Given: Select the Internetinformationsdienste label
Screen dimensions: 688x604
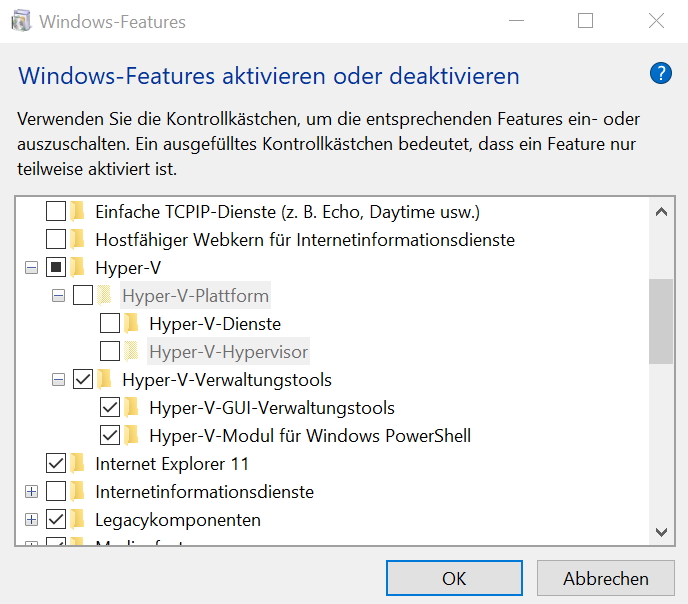Looking at the screenshot, I should (204, 492).
